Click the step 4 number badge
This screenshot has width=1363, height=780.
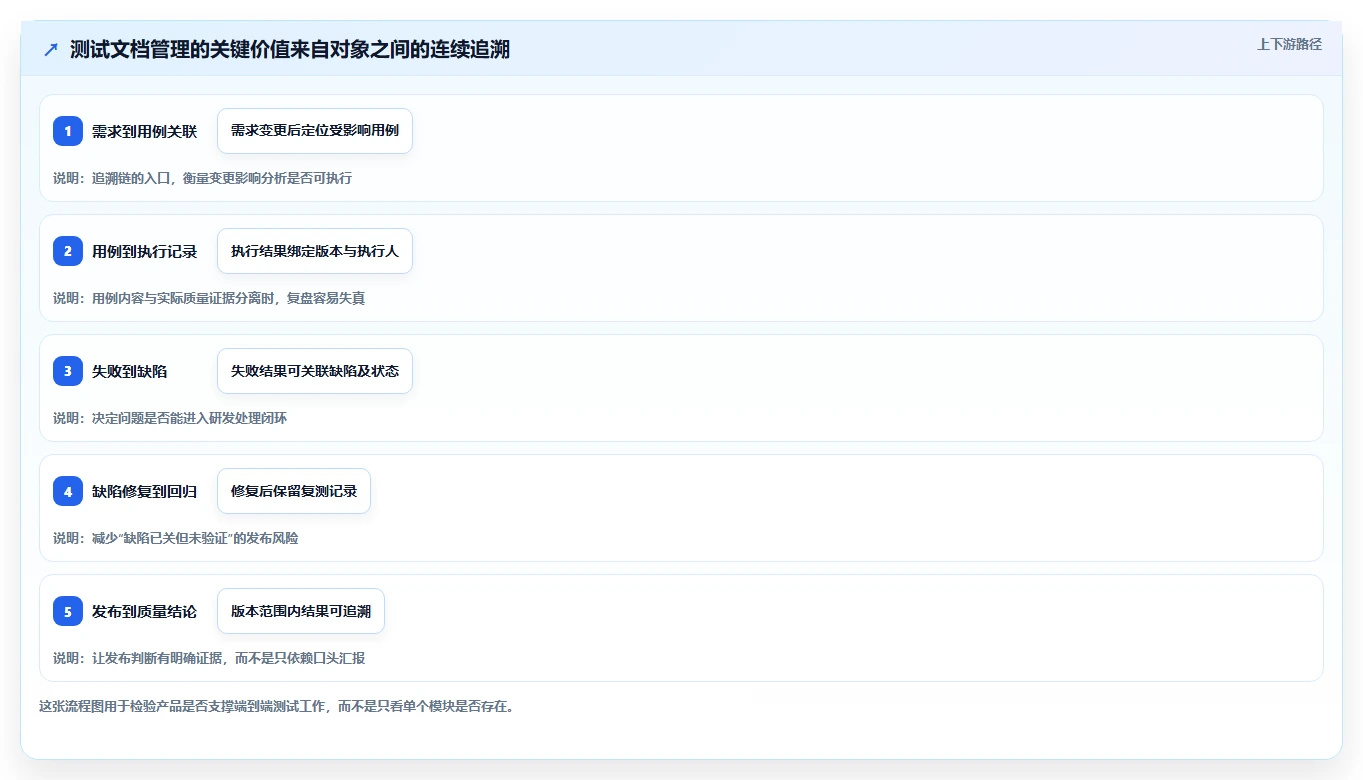pyautogui.click(x=68, y=491)
